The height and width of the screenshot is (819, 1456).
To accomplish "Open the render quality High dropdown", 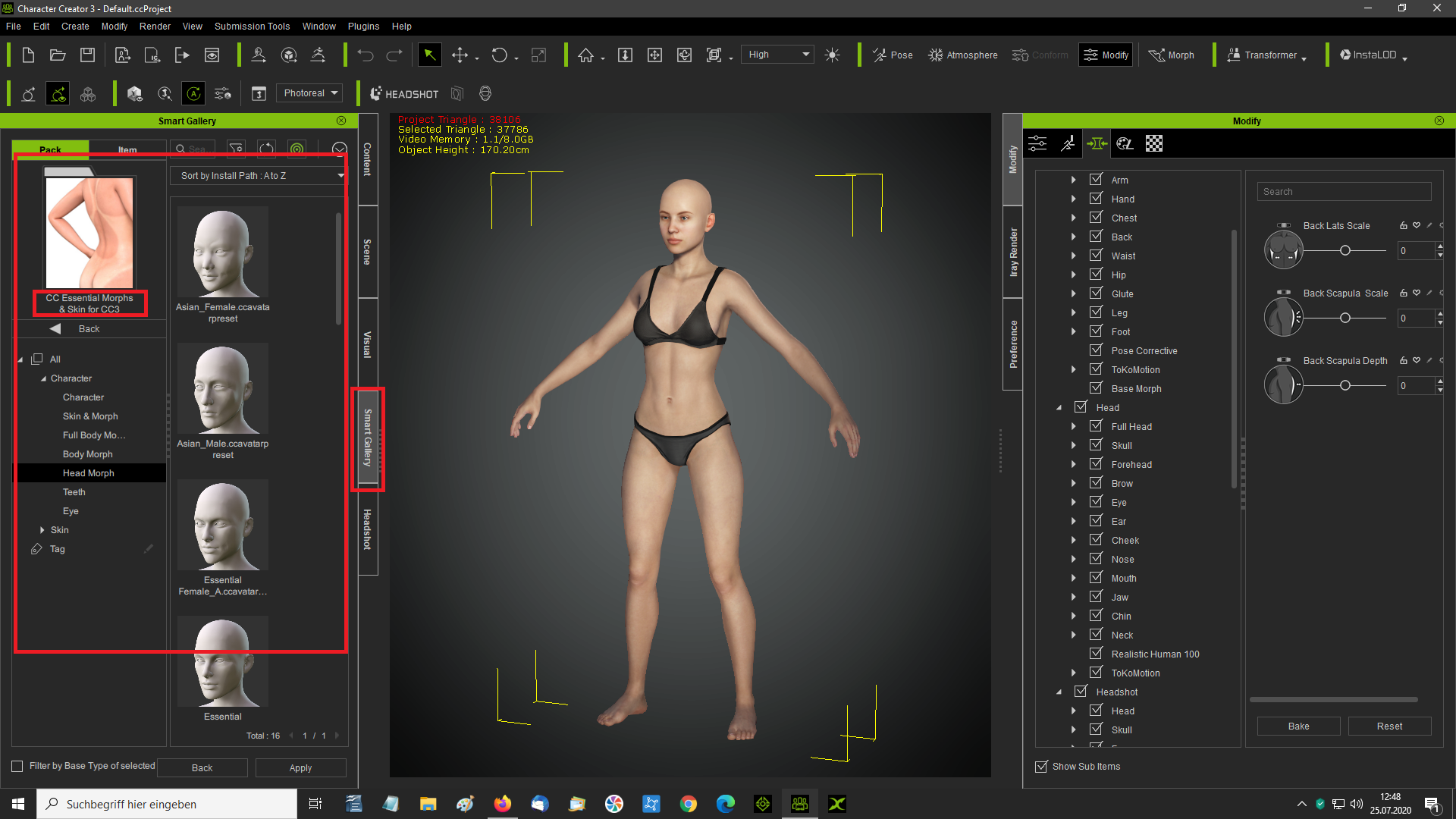I will [x=778, y=55].
